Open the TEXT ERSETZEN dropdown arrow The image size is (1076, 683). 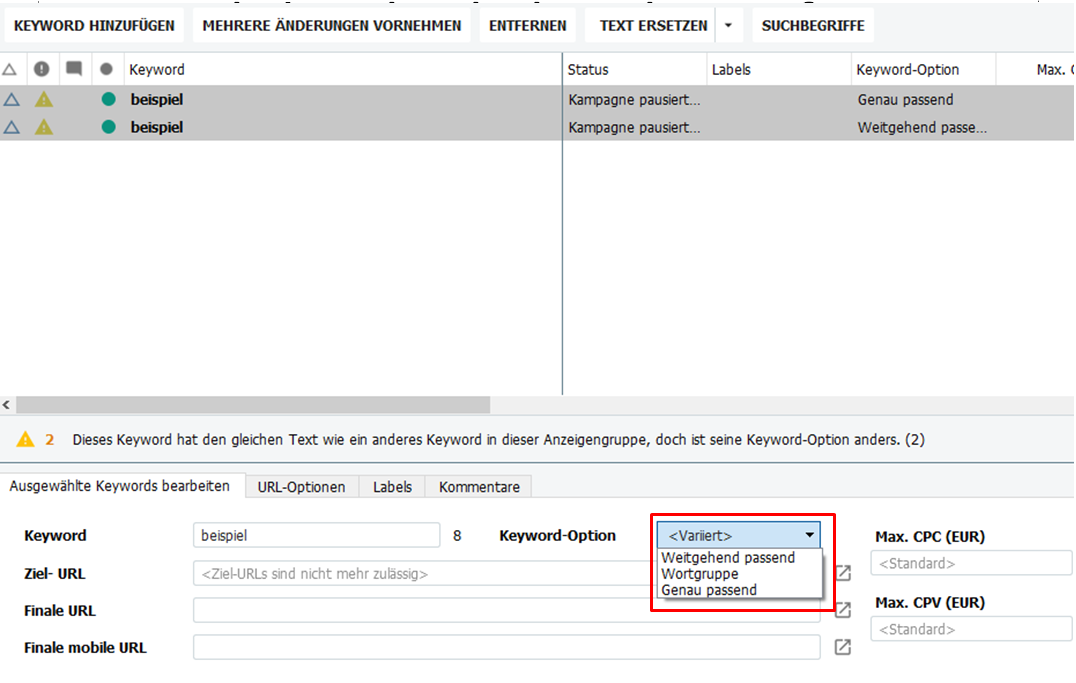[x=727, y=24]
